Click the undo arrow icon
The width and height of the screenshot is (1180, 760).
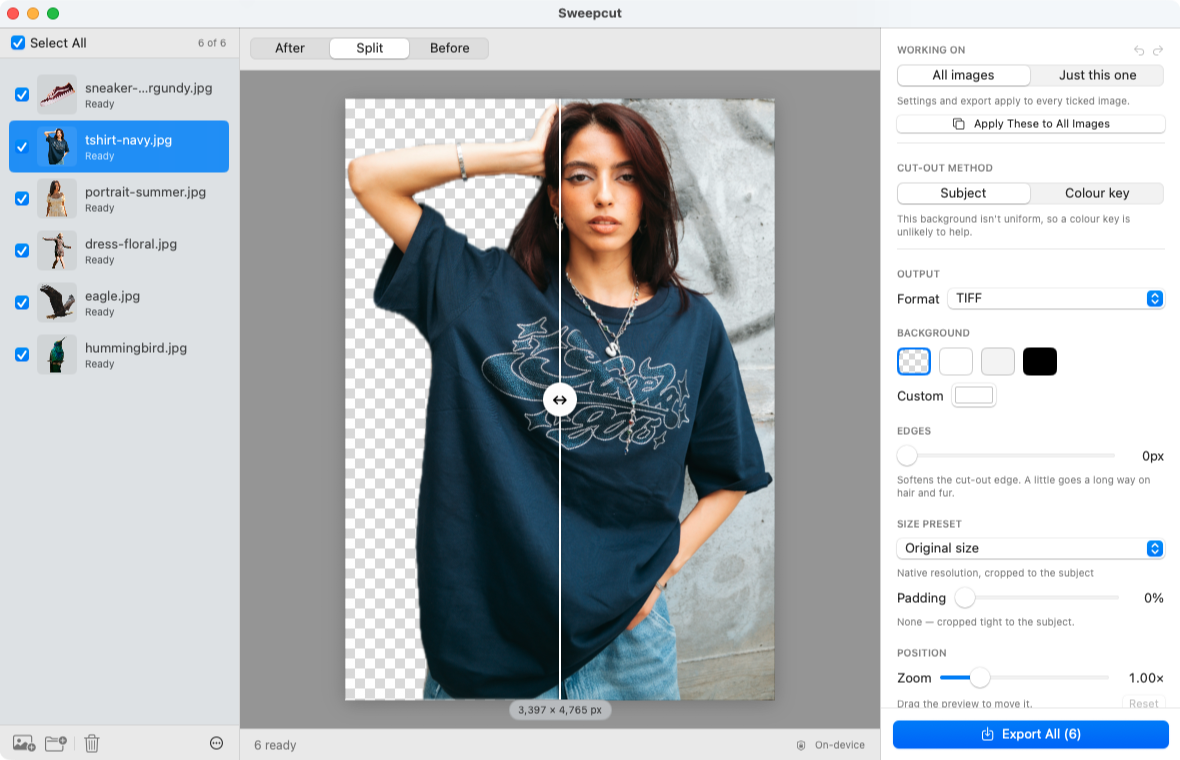[1139, 50]
